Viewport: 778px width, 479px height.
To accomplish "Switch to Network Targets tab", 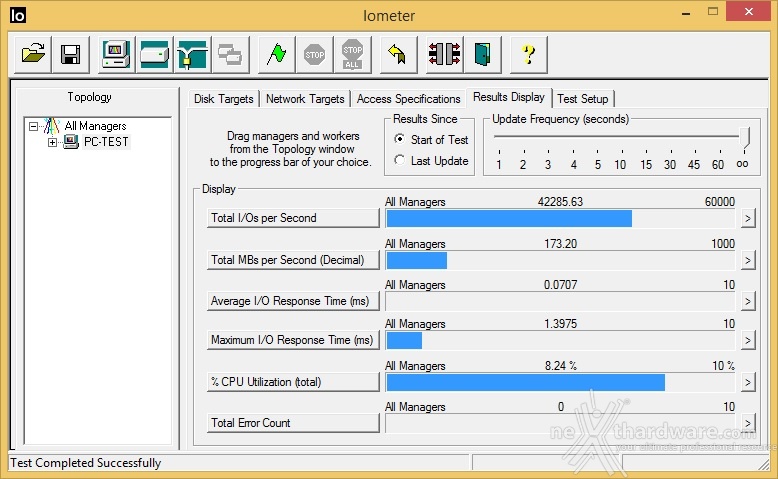I will (305, 99).
